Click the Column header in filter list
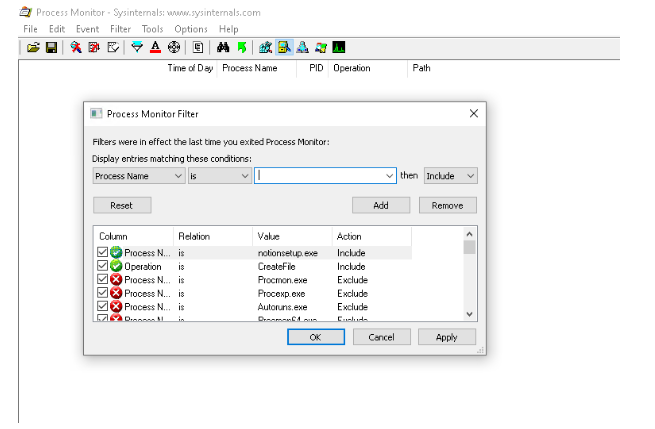The width and height of the screenshot is (655, 429). coord(133,236)
